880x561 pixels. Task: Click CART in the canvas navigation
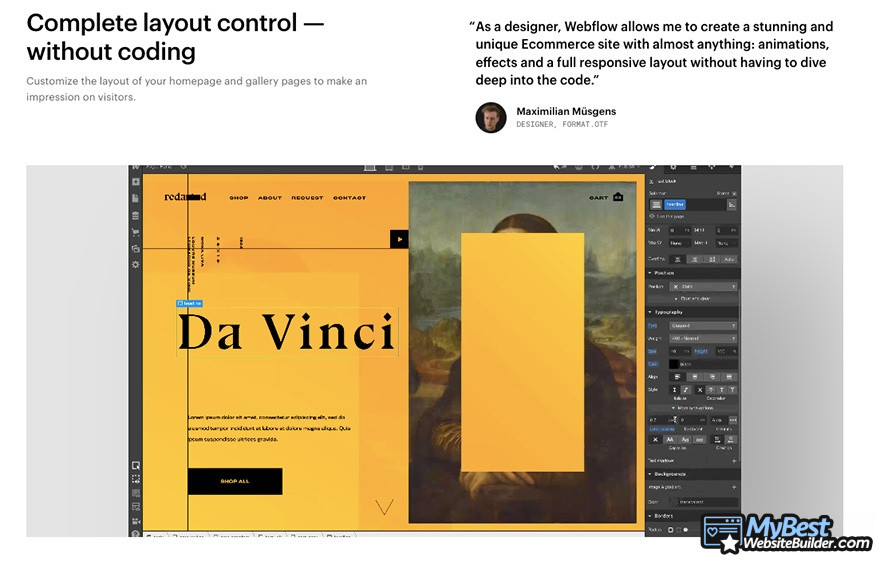[598, 197]
